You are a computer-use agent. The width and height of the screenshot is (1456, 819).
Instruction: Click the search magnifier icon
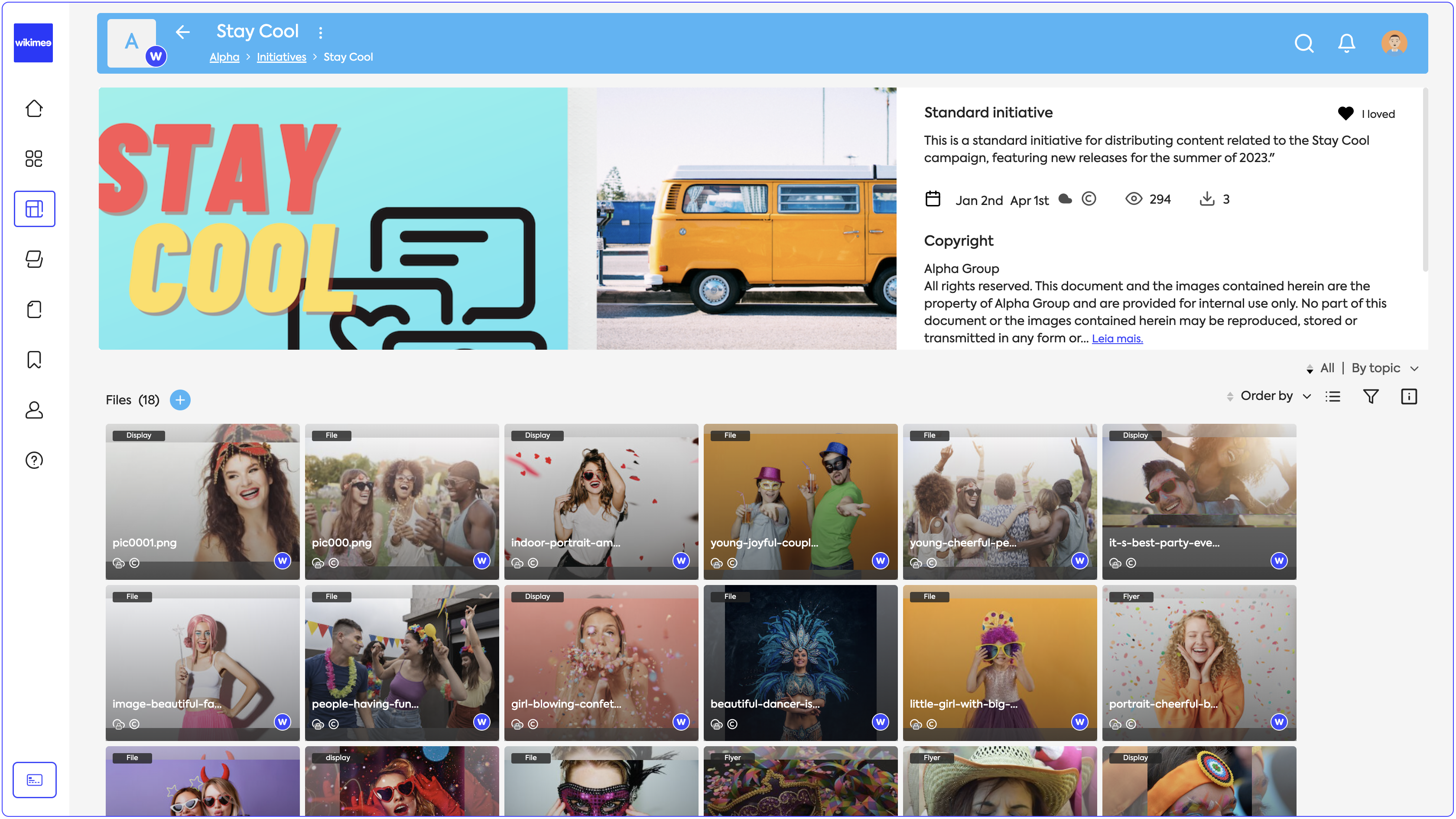(1304, 43)
